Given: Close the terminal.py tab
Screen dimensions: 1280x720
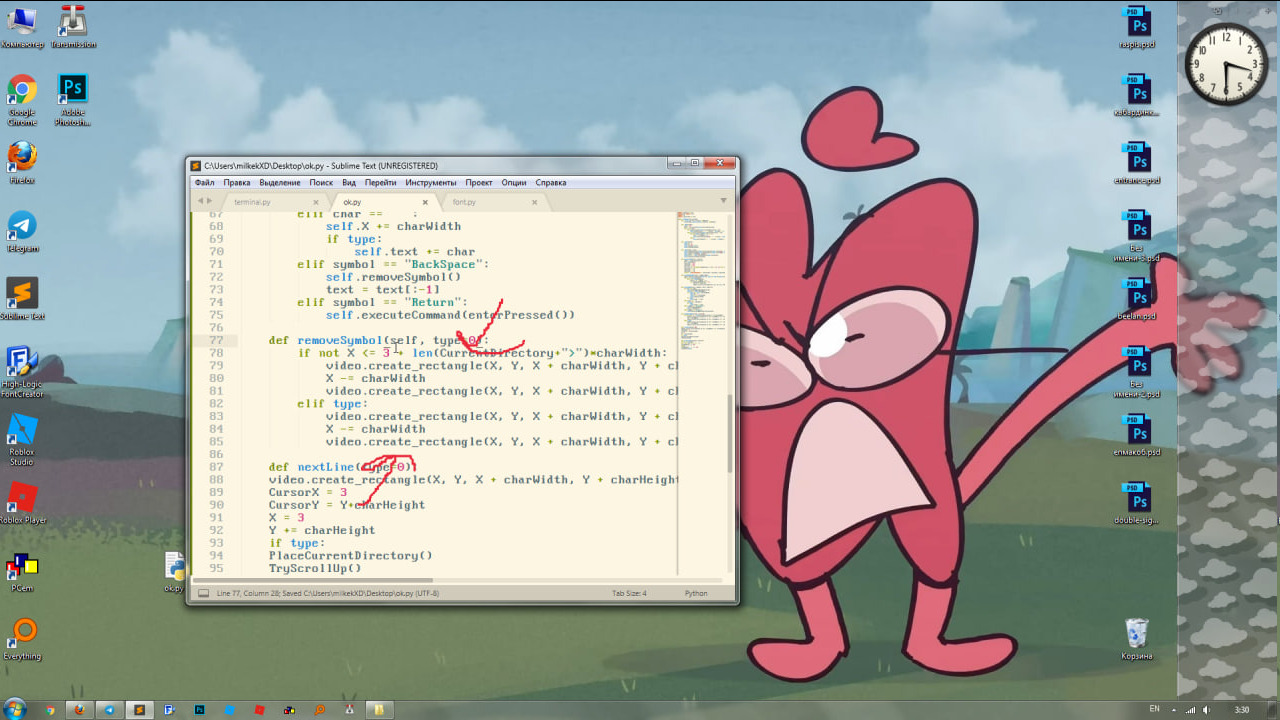Looking at the screenshot, I should 318,202.
